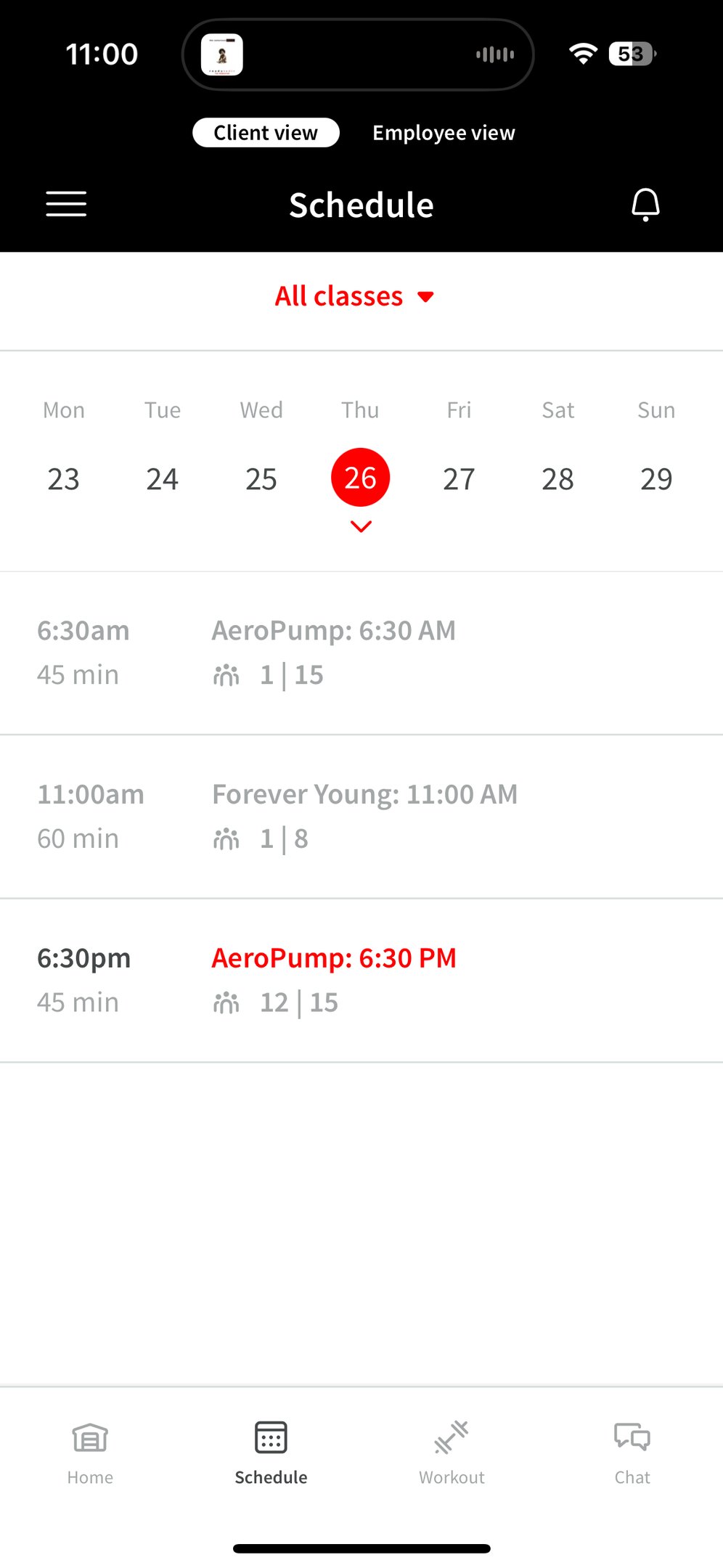Expand calendar using chevron below 26
This screenshot has height=1568, width=723.
361,526
